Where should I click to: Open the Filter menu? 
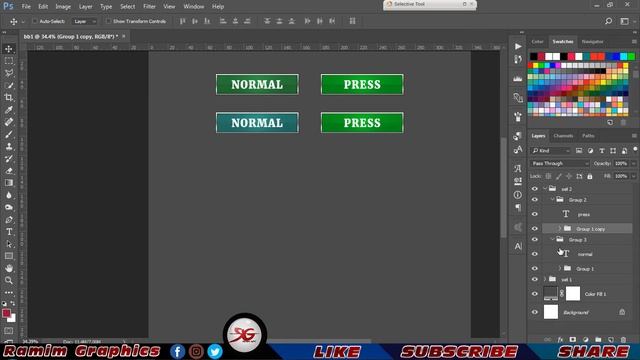coord(149,7)
